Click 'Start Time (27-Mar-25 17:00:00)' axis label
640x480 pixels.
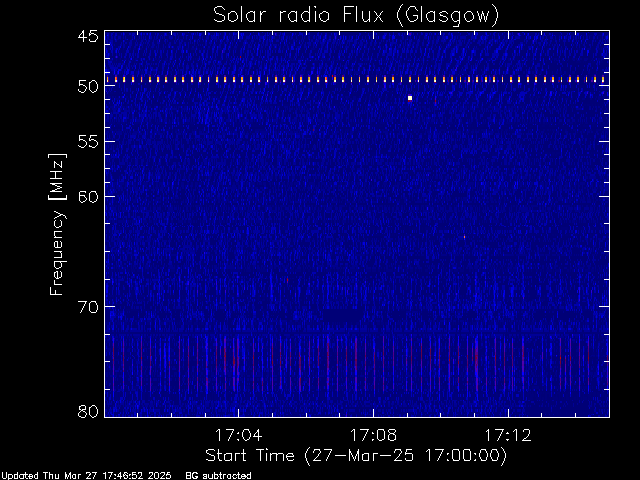pyautogui.click(x=356, y=456)
